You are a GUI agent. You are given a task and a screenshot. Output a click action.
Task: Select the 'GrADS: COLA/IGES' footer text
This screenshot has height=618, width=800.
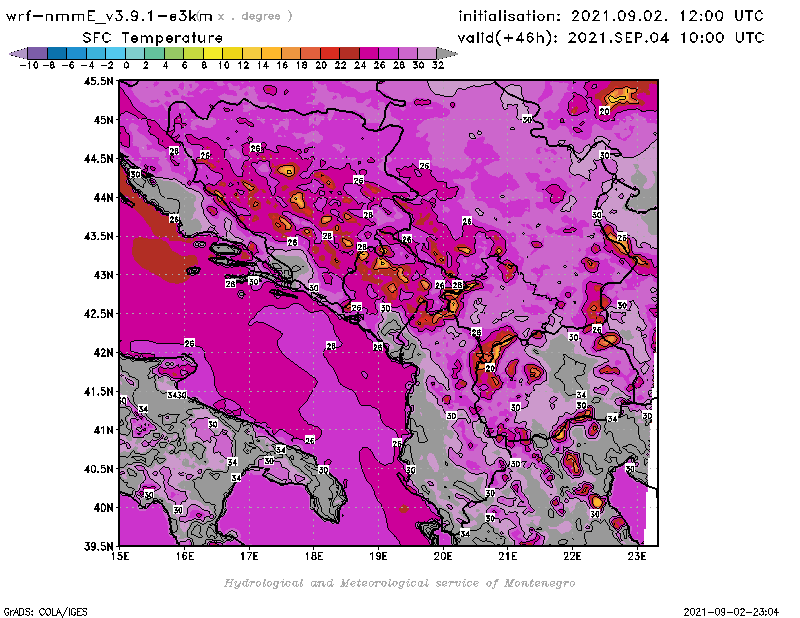click(x=45, y=612)
